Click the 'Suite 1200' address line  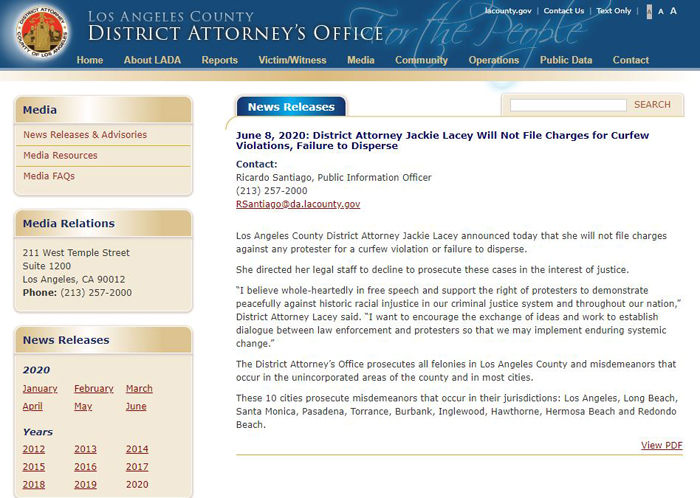coord(47,266)
